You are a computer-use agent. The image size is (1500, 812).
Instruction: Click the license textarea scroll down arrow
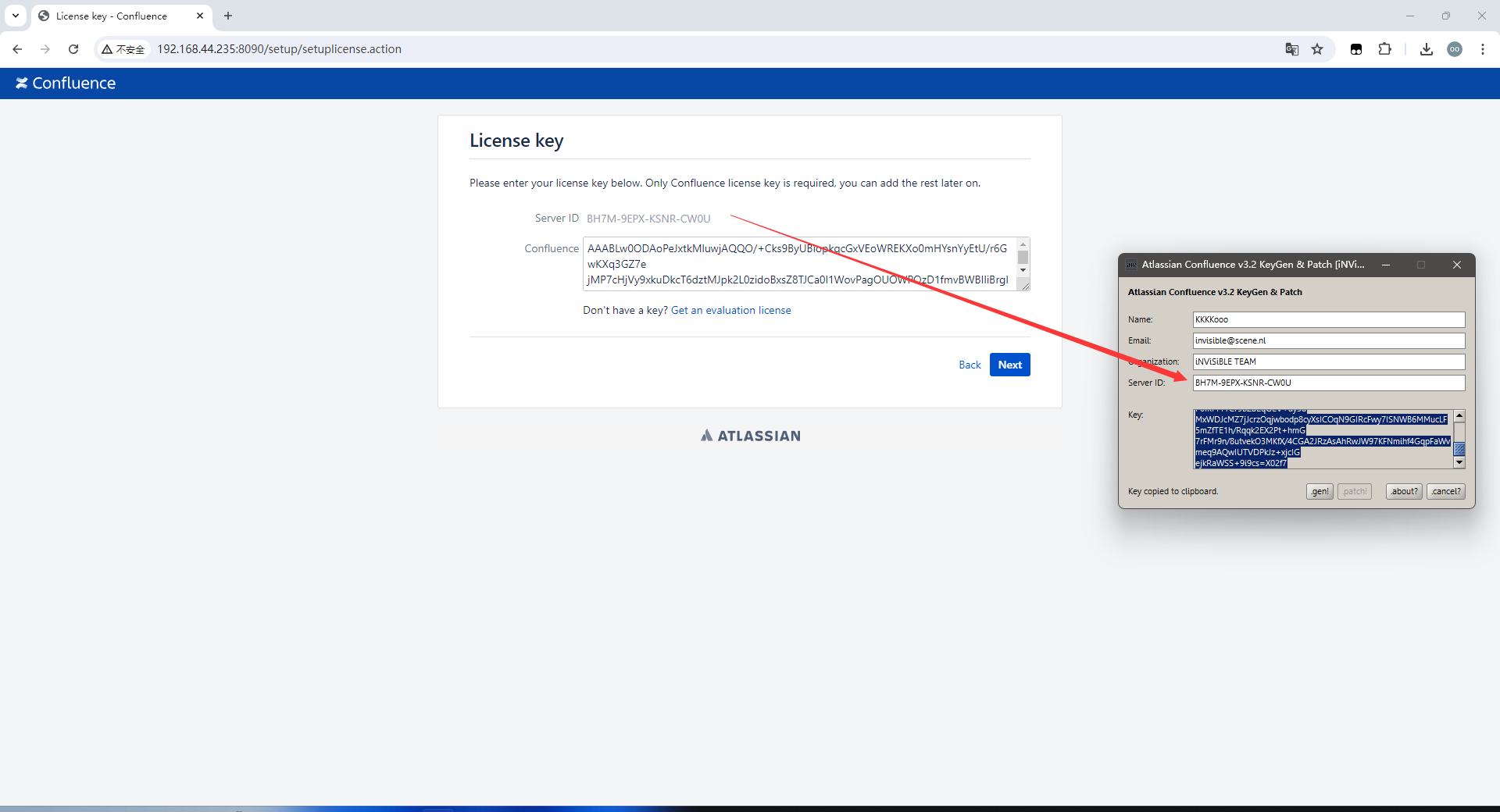[x=1023, y=270]
